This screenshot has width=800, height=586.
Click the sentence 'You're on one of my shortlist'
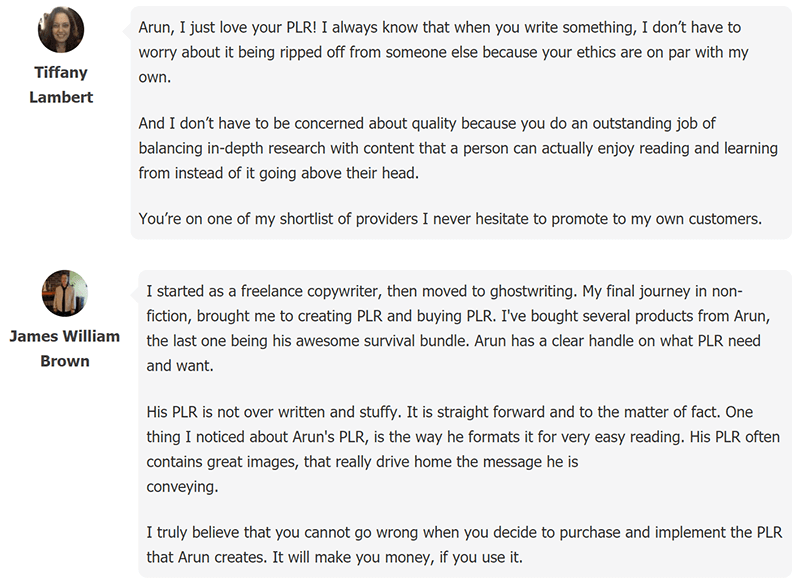coord(450,219)
